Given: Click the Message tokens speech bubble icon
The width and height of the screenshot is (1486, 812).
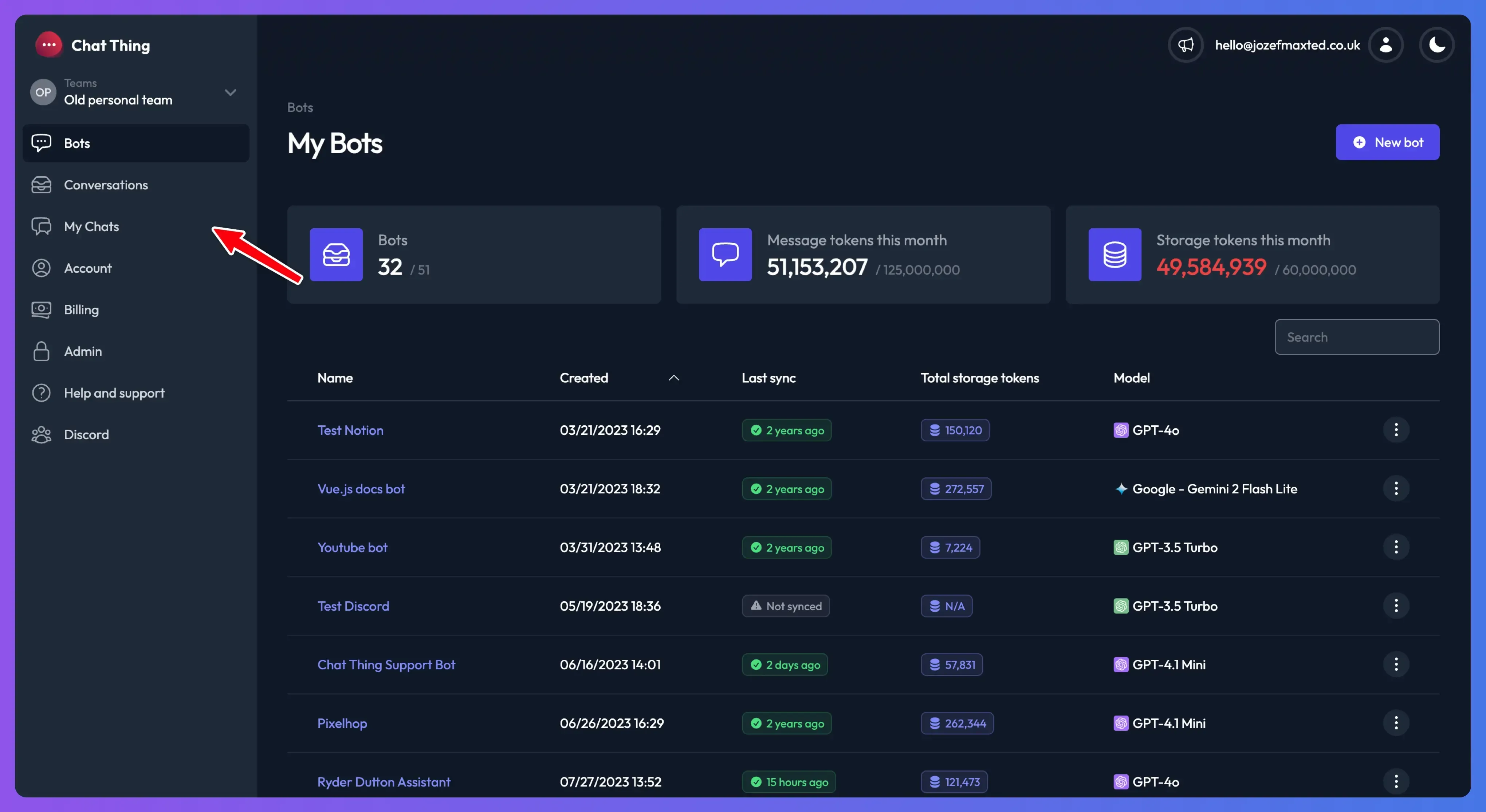Looking at the screenshot, I should click(725, 254).
